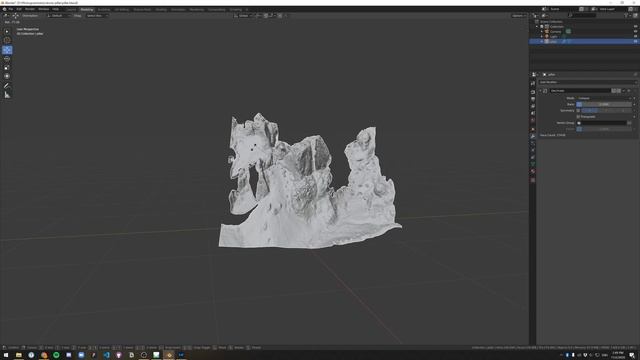
Task: Select the Select Box tool
Action: (7, 31)
